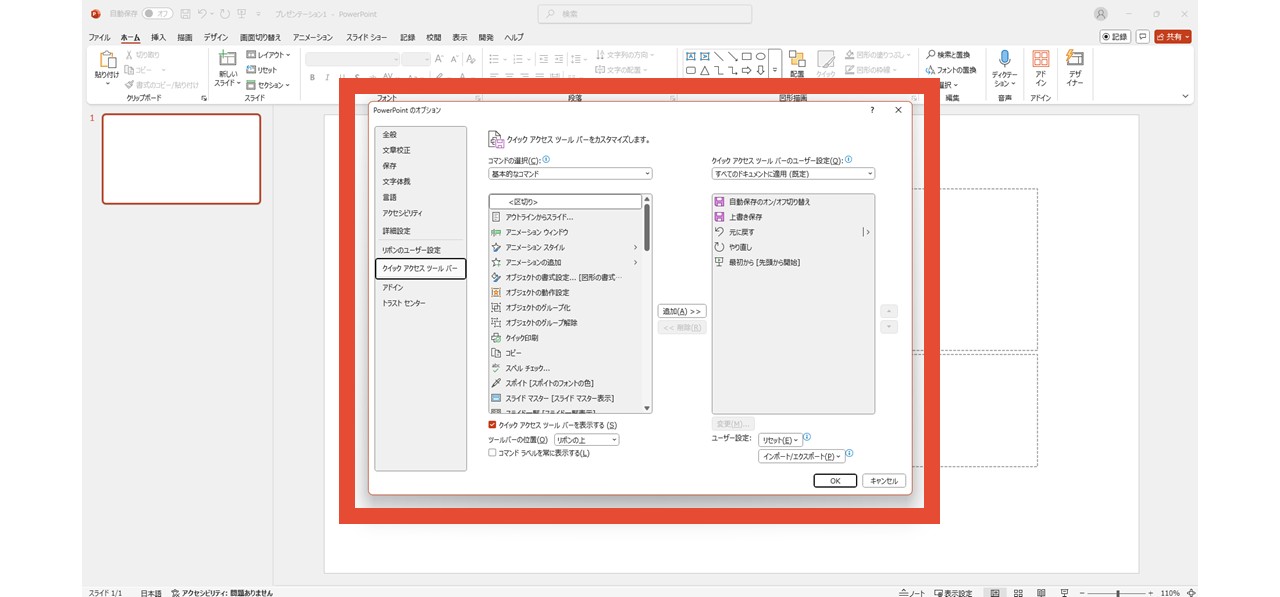Select the oval shape in shapes gallery

coord(760,56)
